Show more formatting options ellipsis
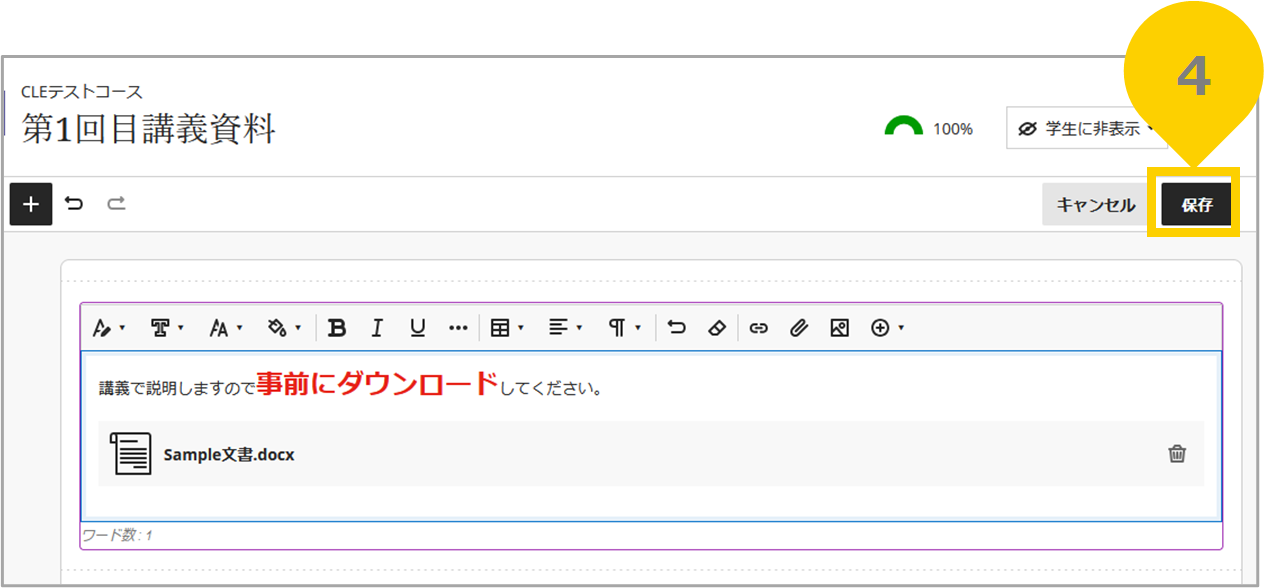This screenshot has width=1264, height=588. tap(458, 328)
